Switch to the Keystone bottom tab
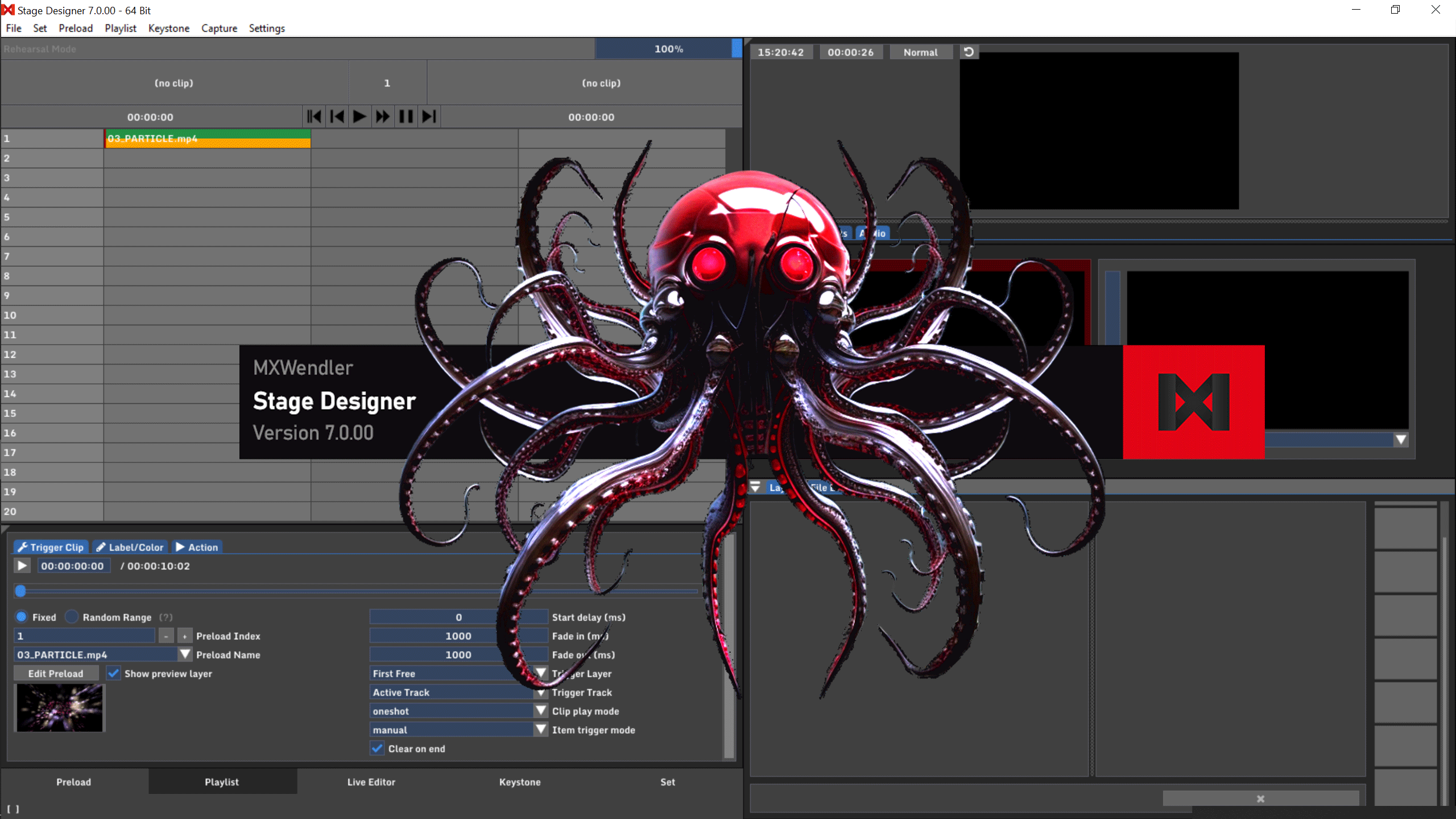The height and width of the screenshot is (819, 1456). coord(520,782)
